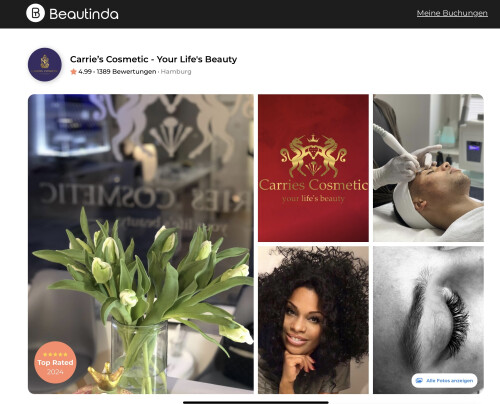
Task: Open the large tulips salon photo
Action: 141,244
